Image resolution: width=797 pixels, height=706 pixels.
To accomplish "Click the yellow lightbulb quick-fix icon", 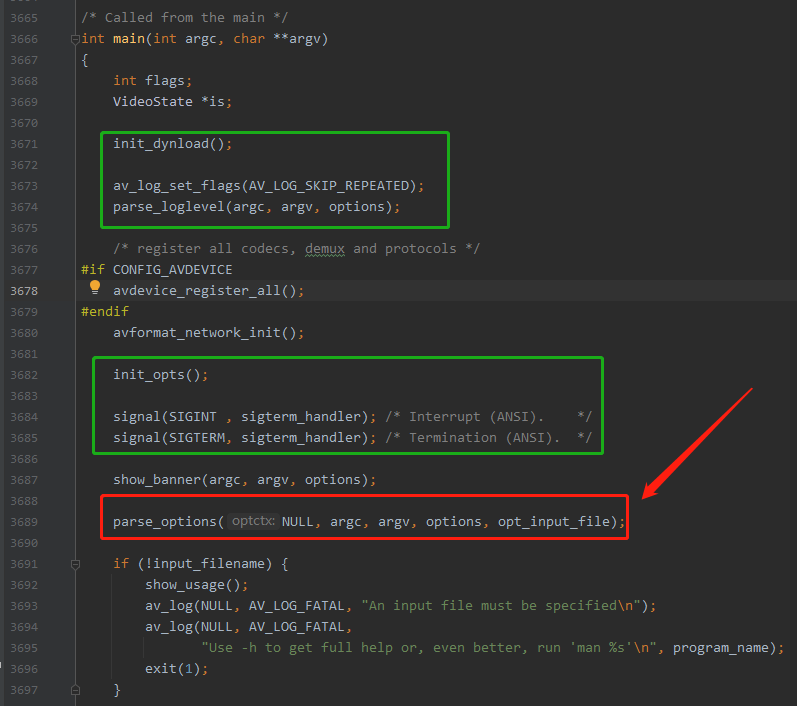I will 95,287.
